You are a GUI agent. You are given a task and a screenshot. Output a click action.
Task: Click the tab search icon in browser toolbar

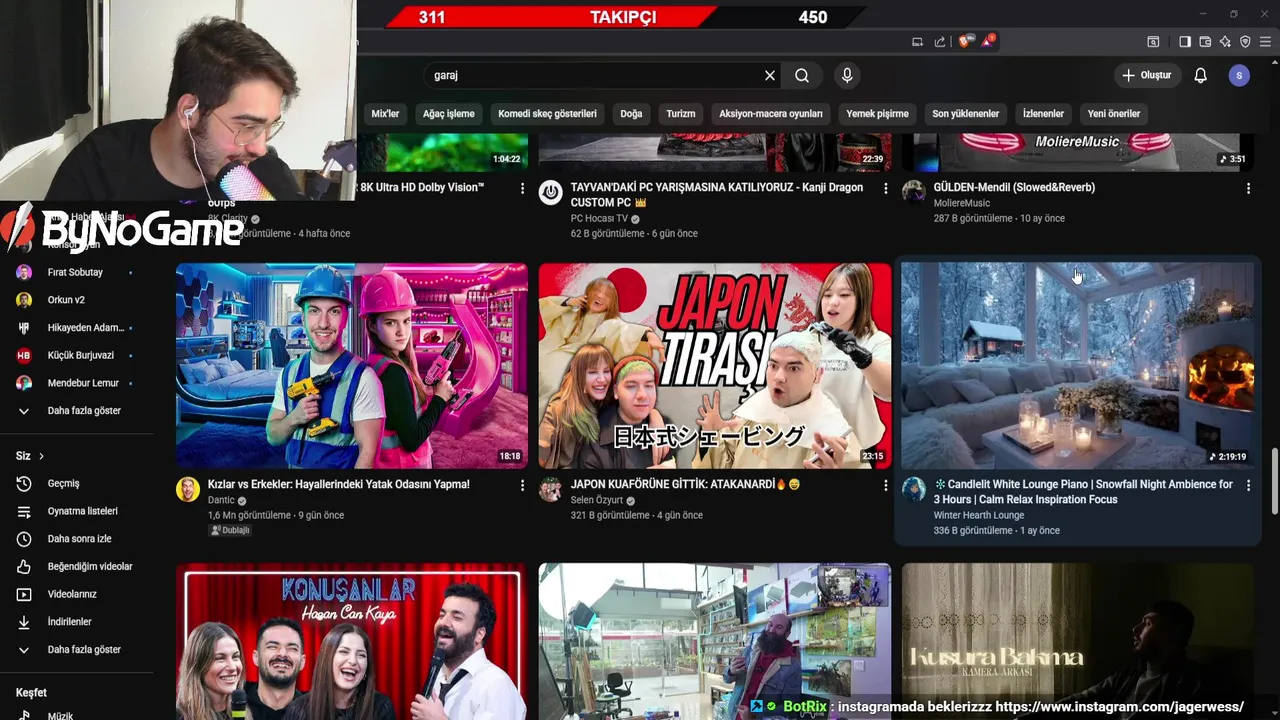point(1153,41)
